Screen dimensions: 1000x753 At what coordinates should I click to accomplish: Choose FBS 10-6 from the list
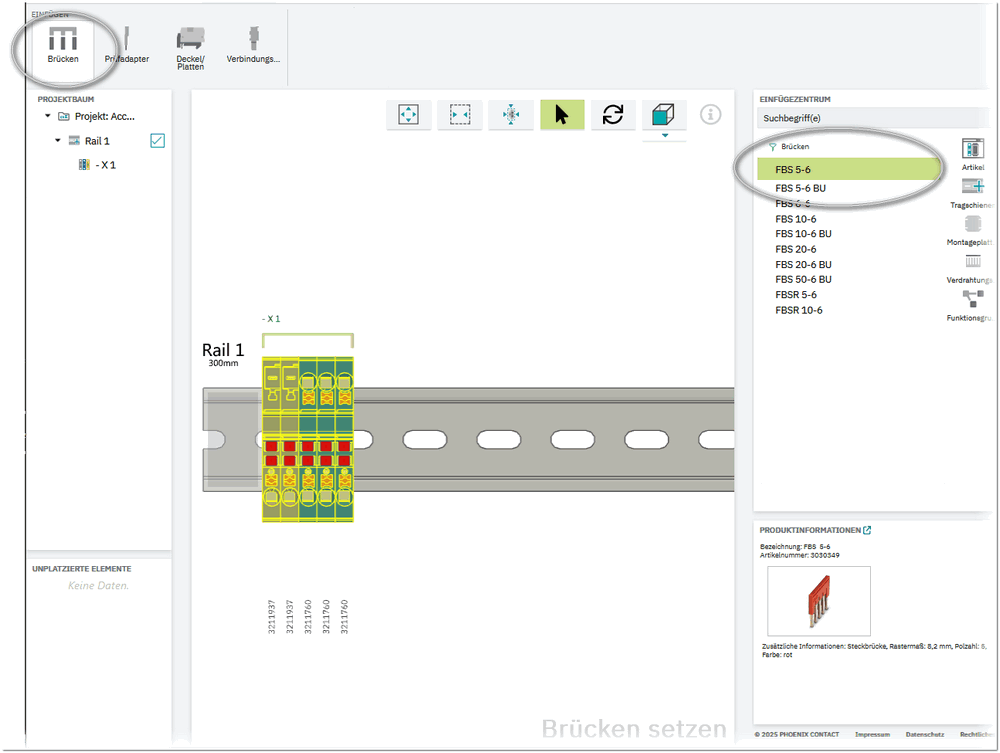coord(795,219)
